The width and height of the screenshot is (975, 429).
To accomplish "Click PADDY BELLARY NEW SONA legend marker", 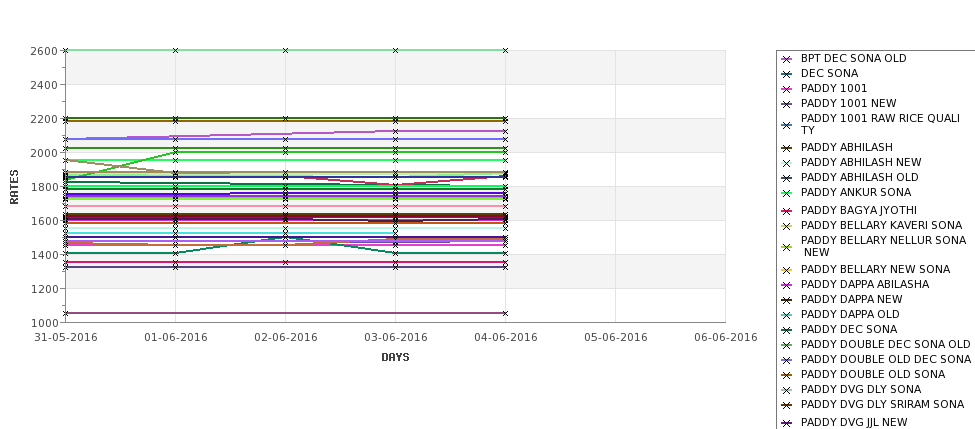I will coord(787,270).
